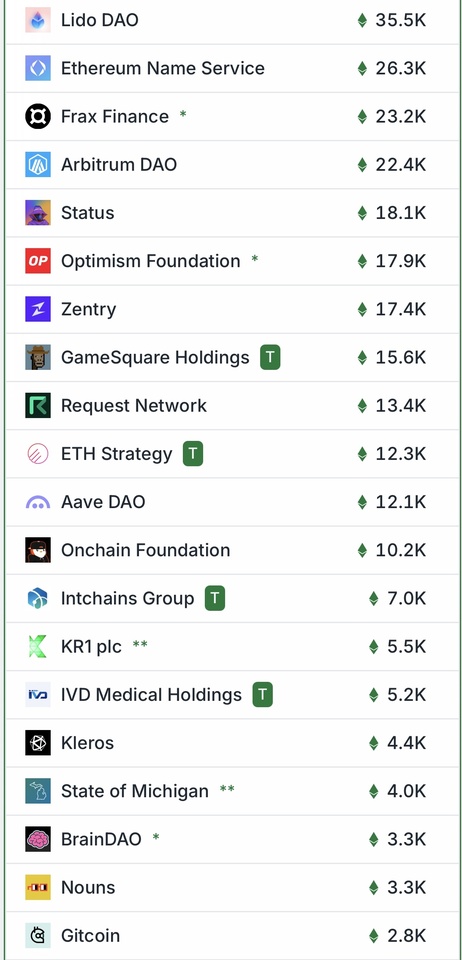This screenshot has height=960, width=462.
Task: Open the Ethereum Name Service logo
Action: [x=38, y=68]
